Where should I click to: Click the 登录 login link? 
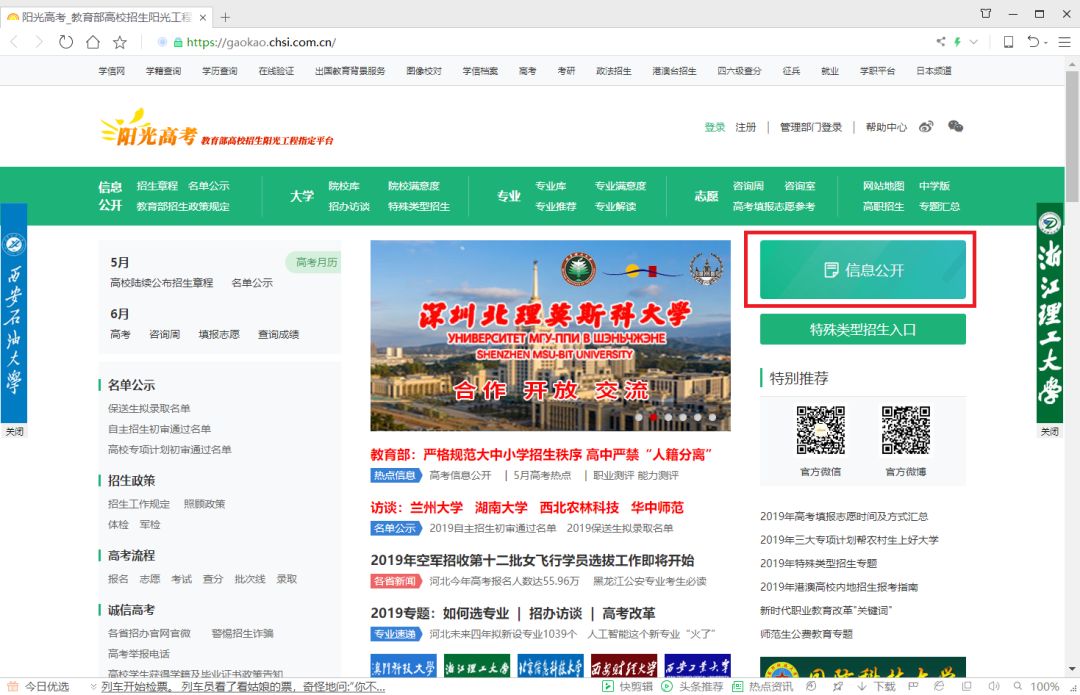point(714,127)
